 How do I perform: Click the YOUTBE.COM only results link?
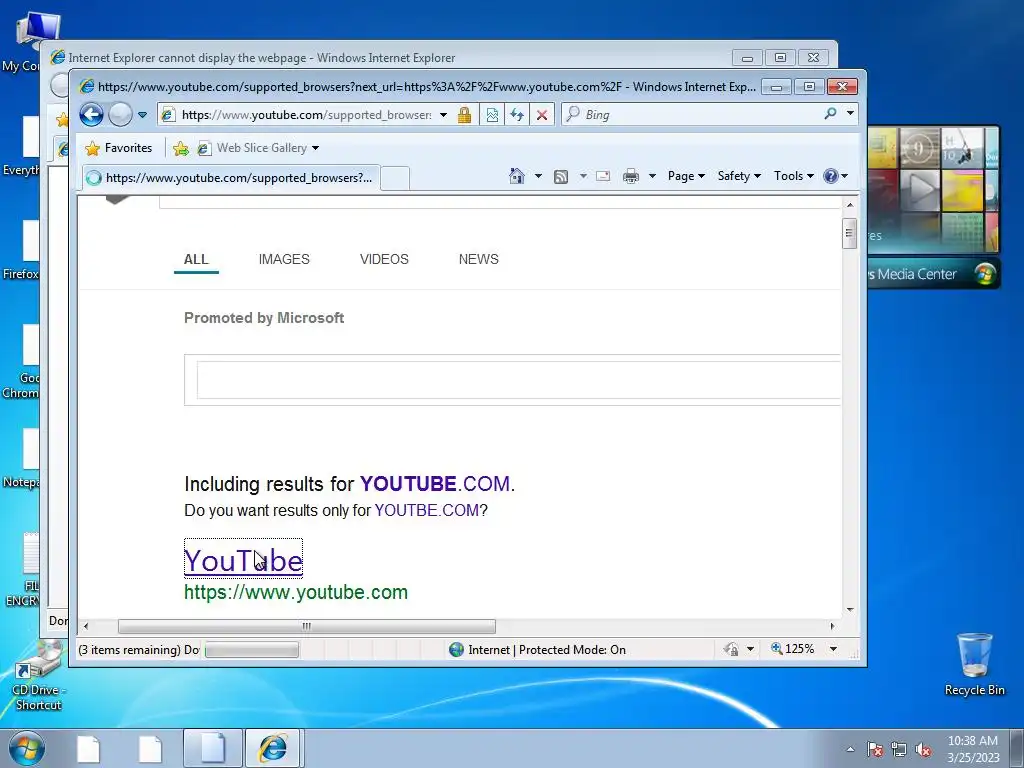click(426, 511)
